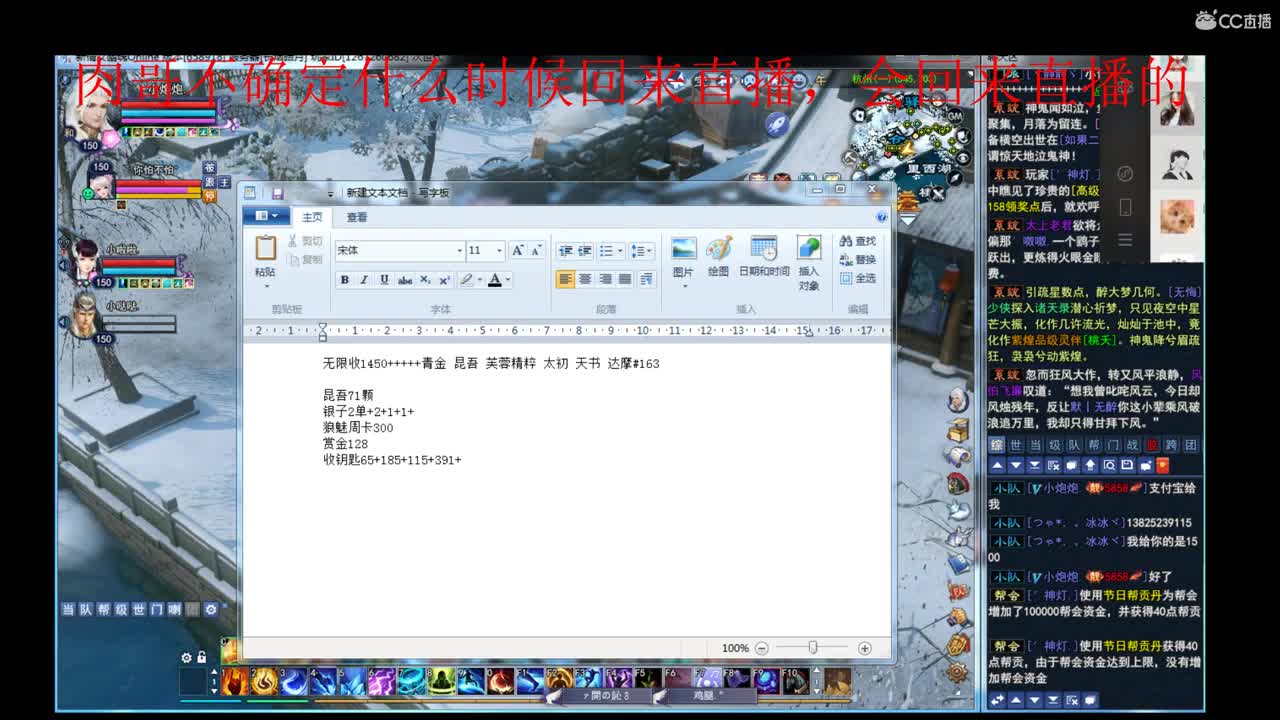Click the zoom out minus button
1280x720 pixels.
(x=762, y=648)
